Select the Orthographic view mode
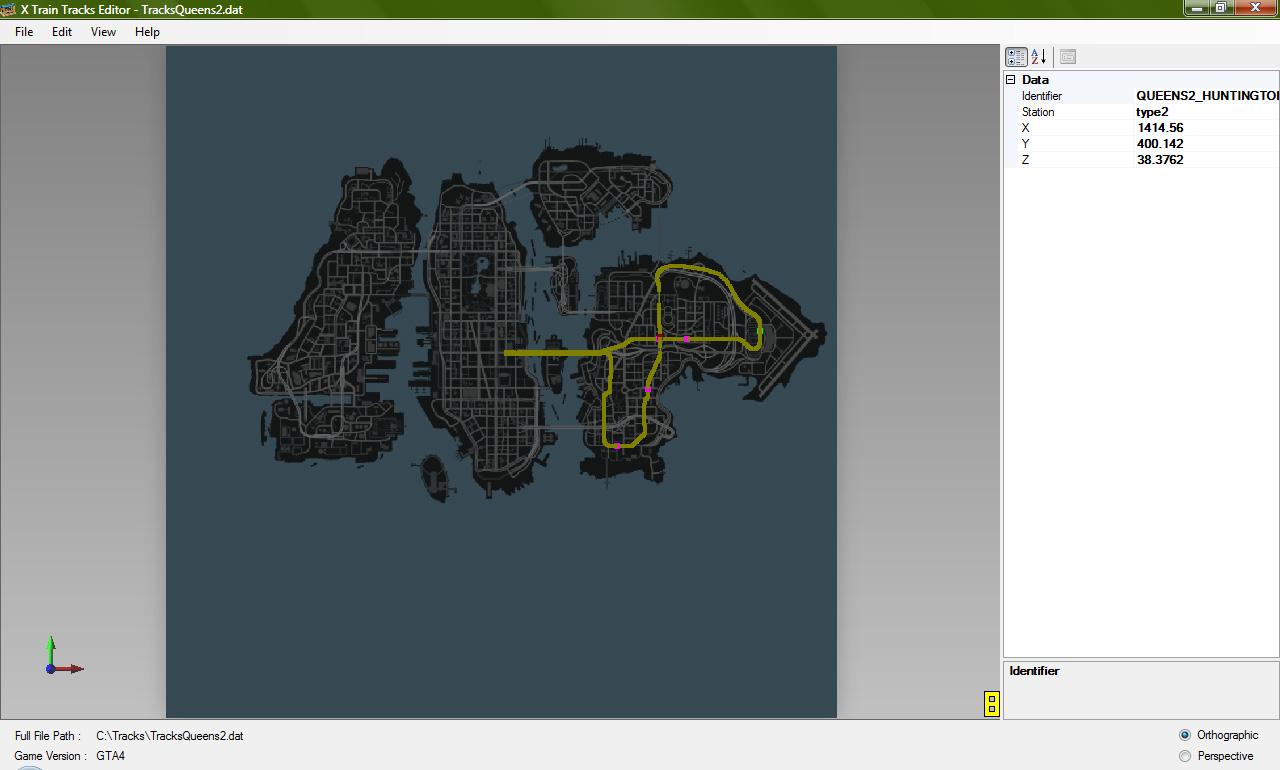This screenshot has height=770, width=1280. 1219,735
